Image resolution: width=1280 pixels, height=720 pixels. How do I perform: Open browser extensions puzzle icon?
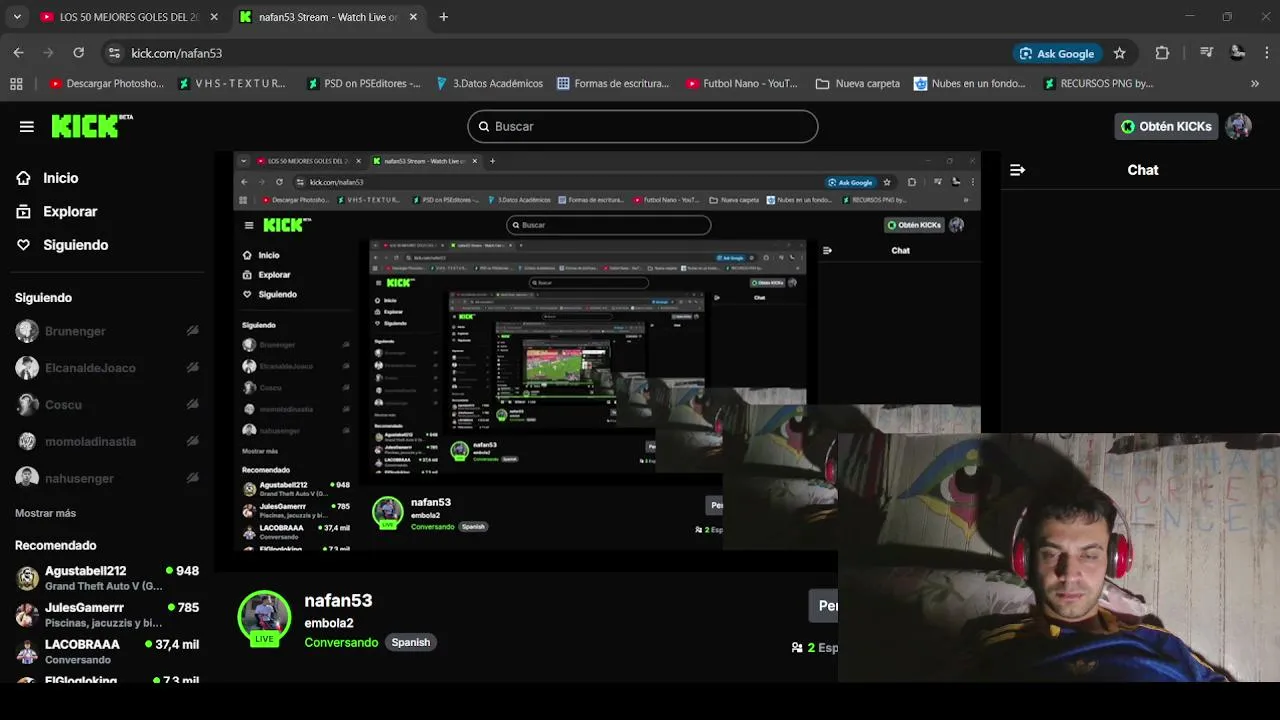pos(1162,53)
